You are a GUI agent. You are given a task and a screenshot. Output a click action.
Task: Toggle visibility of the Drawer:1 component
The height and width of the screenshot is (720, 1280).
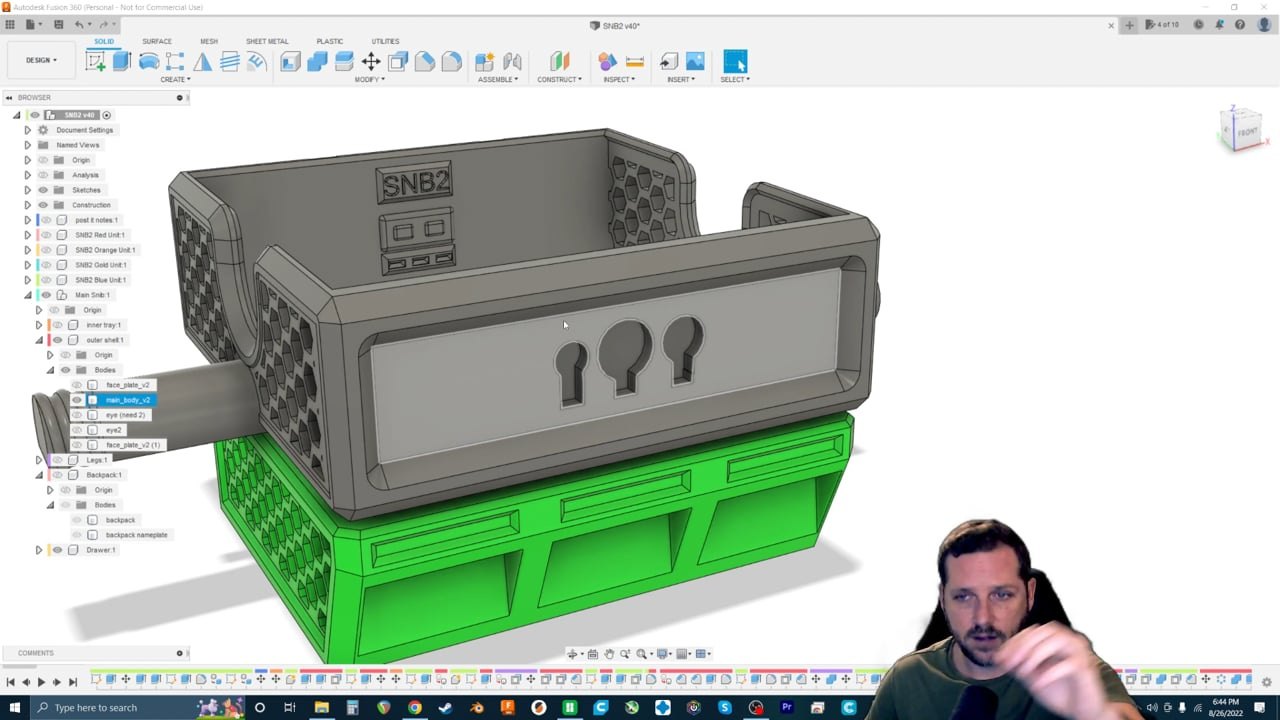(x=57, y=550)
